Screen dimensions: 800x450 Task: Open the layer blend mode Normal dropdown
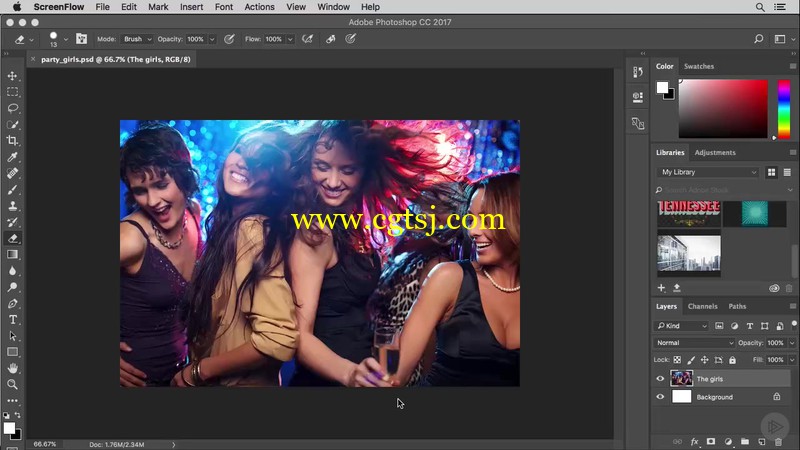(x=694, y=343)
